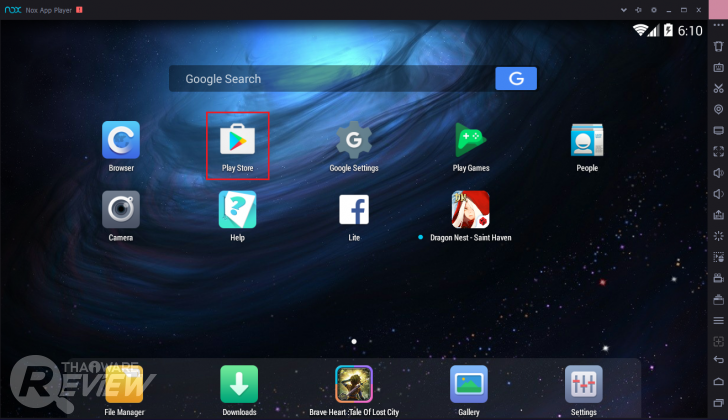Viewport: 728px width, 420px height.
Task: Open keyboard control mapping in sidebar
Action: pos(718,68)
